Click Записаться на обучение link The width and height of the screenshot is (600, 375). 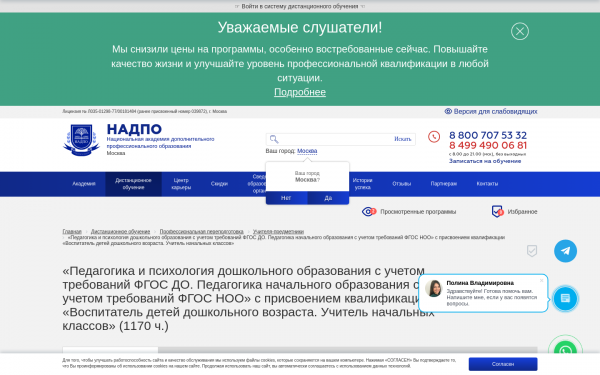(485, 161)
